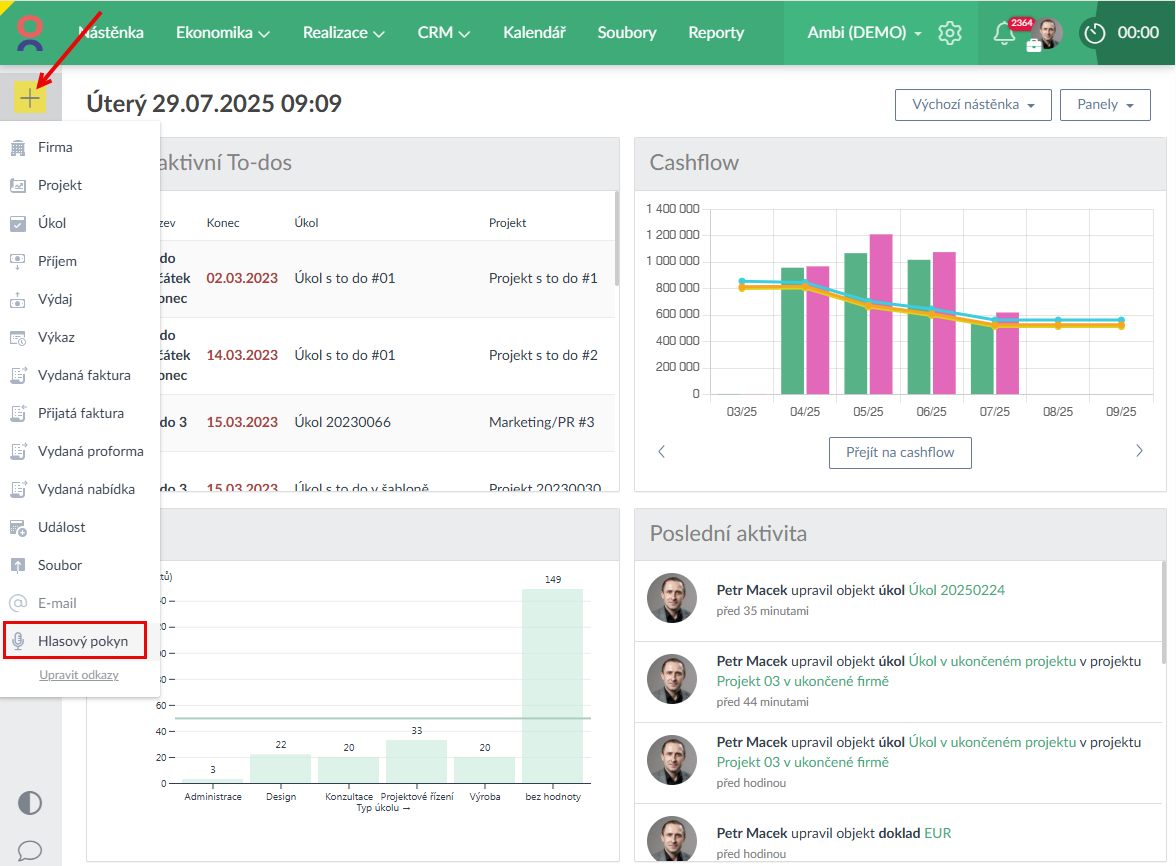Click the yellow plus quick-add button
The height and width of the screenshot is (866, 1176).
point(30,98)
